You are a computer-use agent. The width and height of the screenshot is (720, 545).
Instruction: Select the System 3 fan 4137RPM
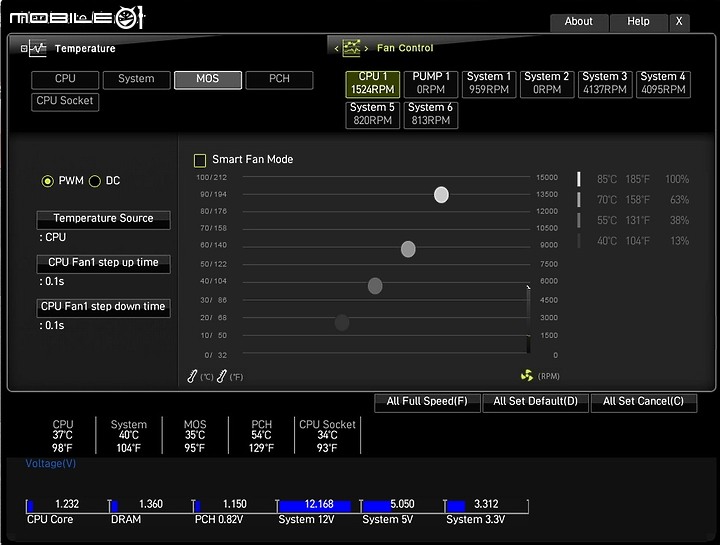[x=605, y=84]
